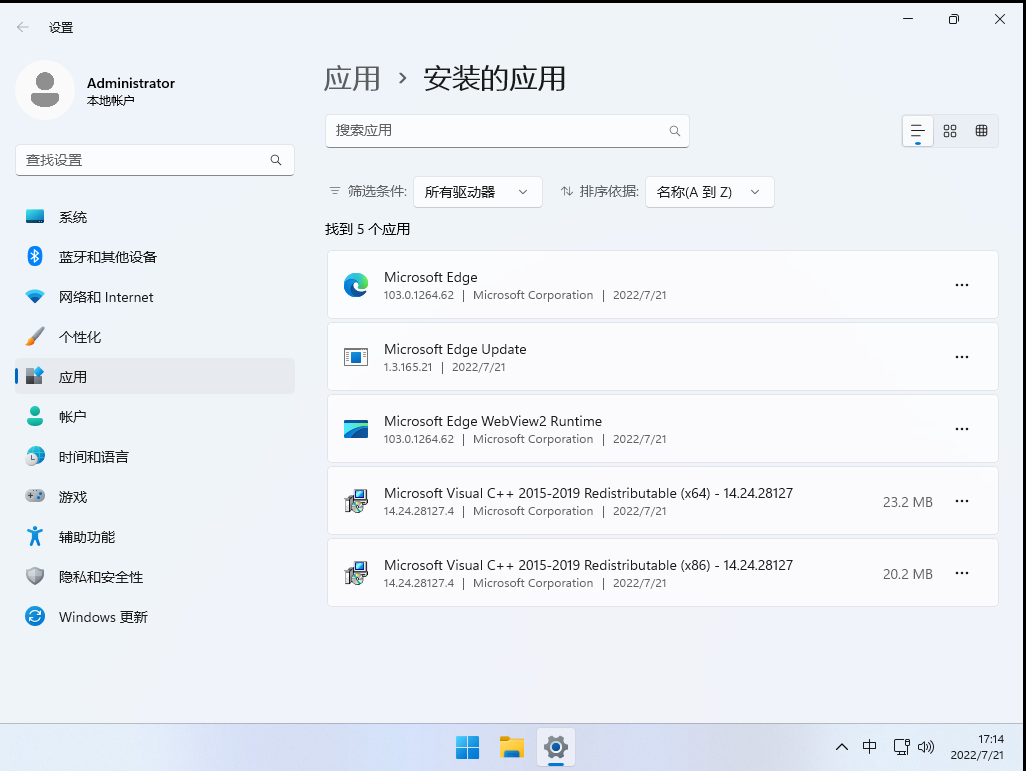This screenshot has width=1026, height=771.
Task: Click 找到 5 个应用 count text
Action: (368, 229)
